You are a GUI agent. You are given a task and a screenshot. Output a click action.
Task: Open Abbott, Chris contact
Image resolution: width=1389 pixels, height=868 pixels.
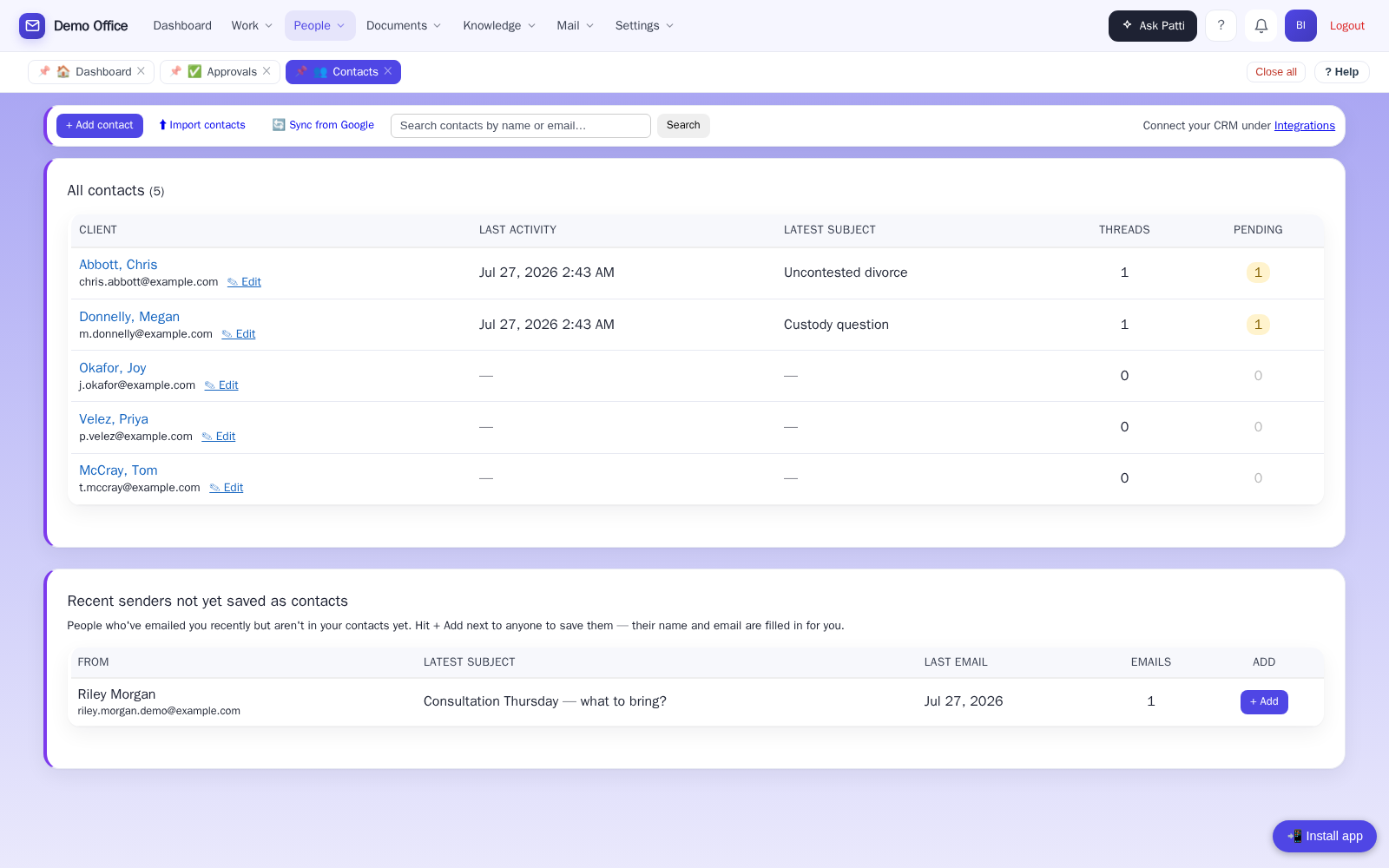coord(118,265)
